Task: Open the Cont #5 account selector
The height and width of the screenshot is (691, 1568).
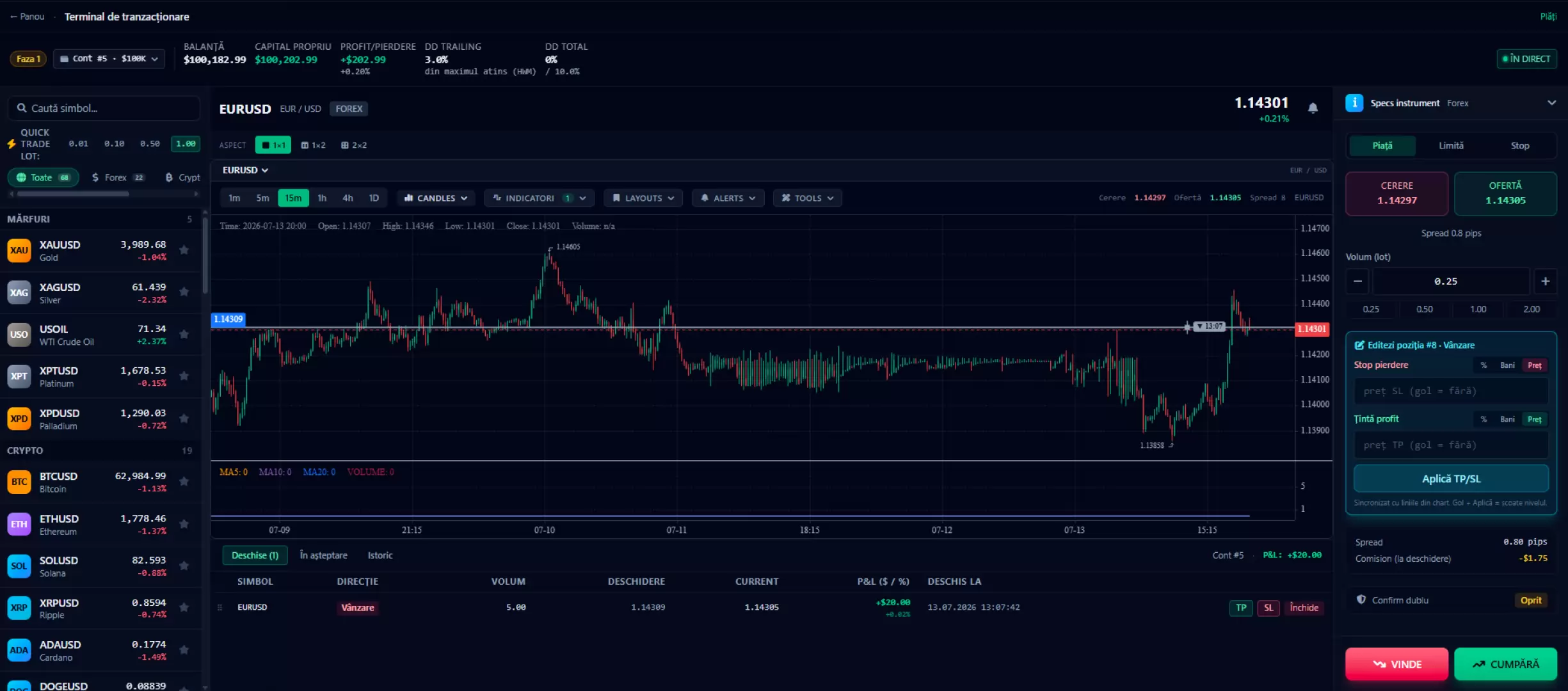Action: tap(109, 59)
